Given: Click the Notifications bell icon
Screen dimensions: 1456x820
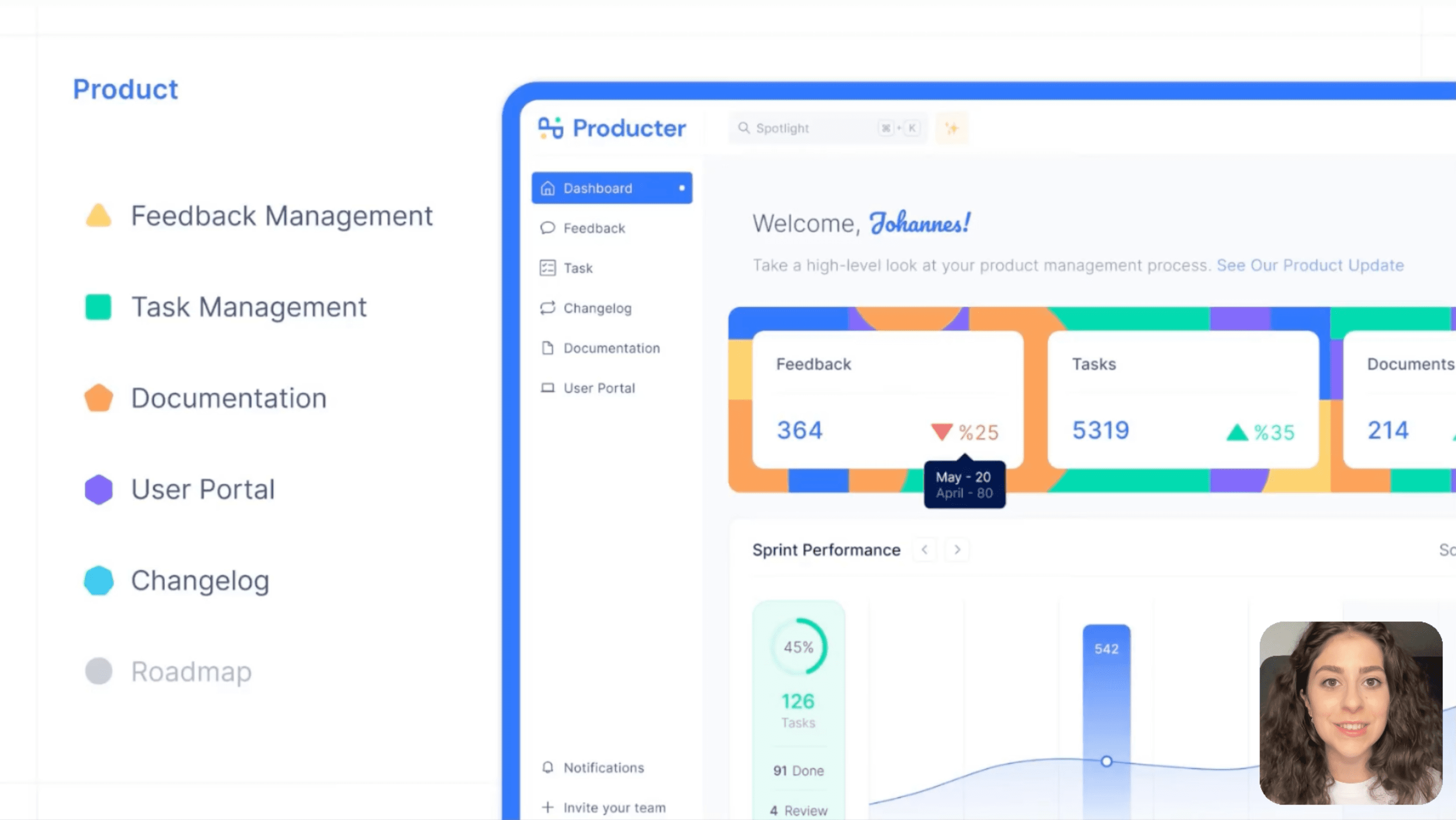Looking at the screenshot, I should (x=547, y=767).
